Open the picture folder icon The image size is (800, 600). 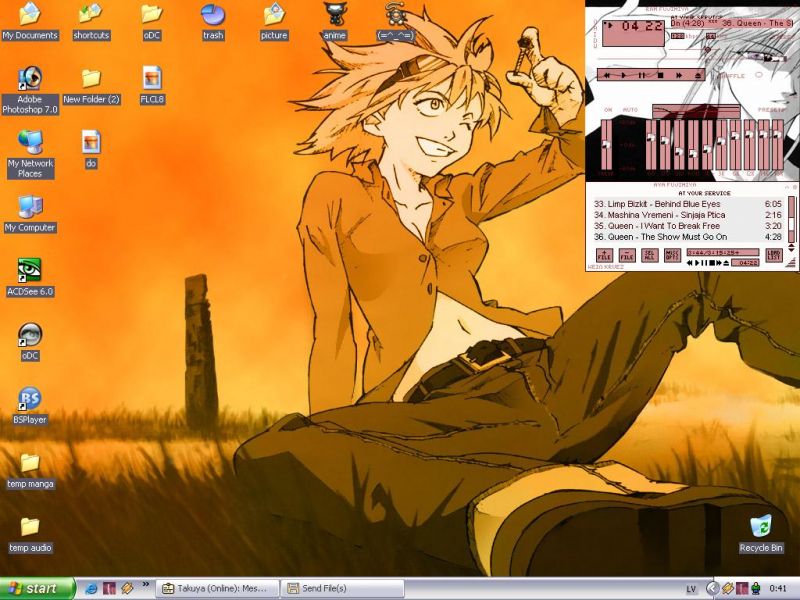point(274,21)
